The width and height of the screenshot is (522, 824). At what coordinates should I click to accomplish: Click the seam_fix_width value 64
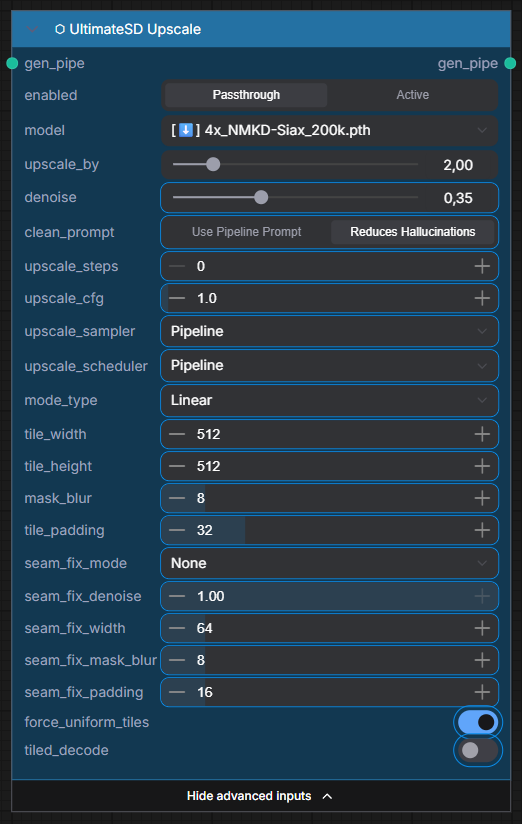pos(204,629)
